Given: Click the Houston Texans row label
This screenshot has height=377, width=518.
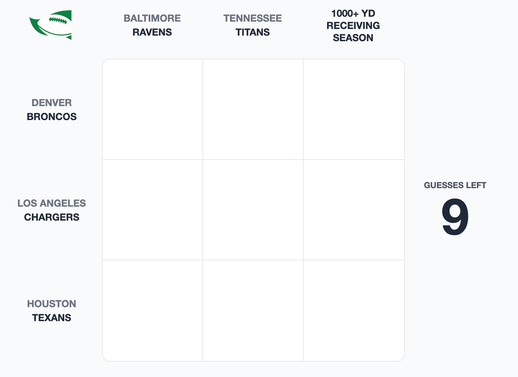Looking at the screenshot, I should 52,311.
